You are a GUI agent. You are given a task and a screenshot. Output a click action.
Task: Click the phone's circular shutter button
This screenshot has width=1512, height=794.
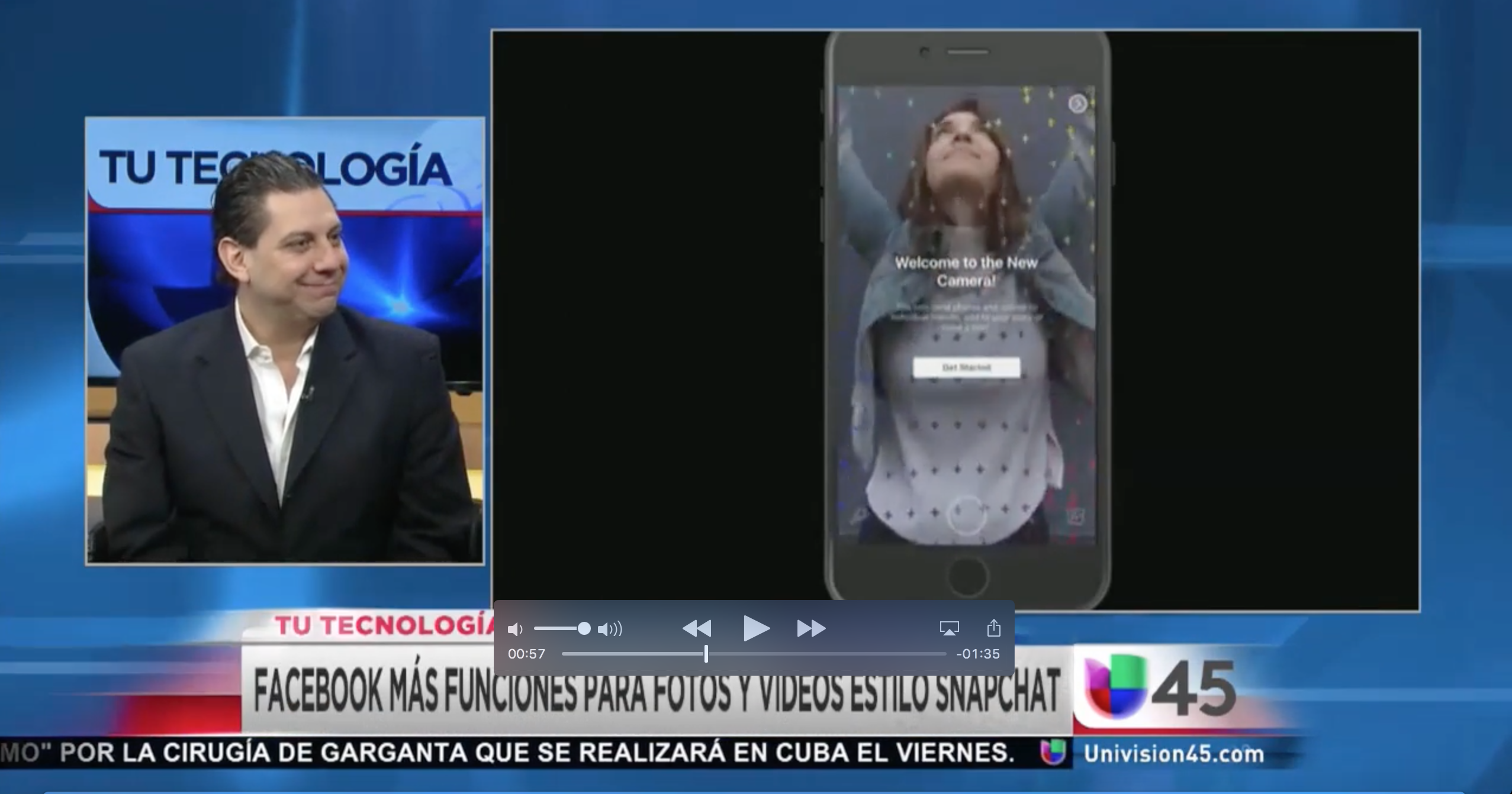[x=966, y=515]
